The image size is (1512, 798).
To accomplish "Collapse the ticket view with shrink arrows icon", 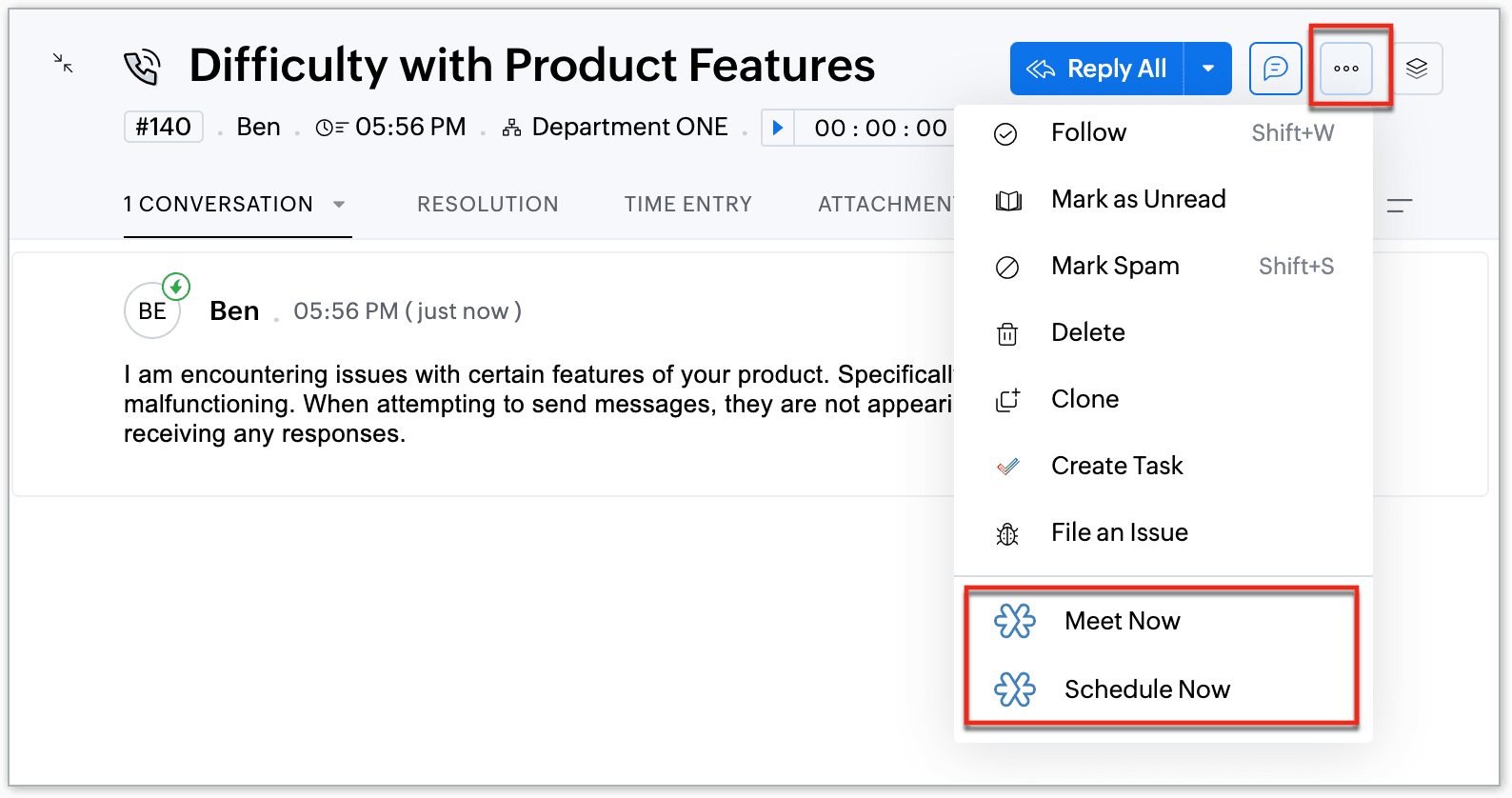I will [x=63, y=64].
